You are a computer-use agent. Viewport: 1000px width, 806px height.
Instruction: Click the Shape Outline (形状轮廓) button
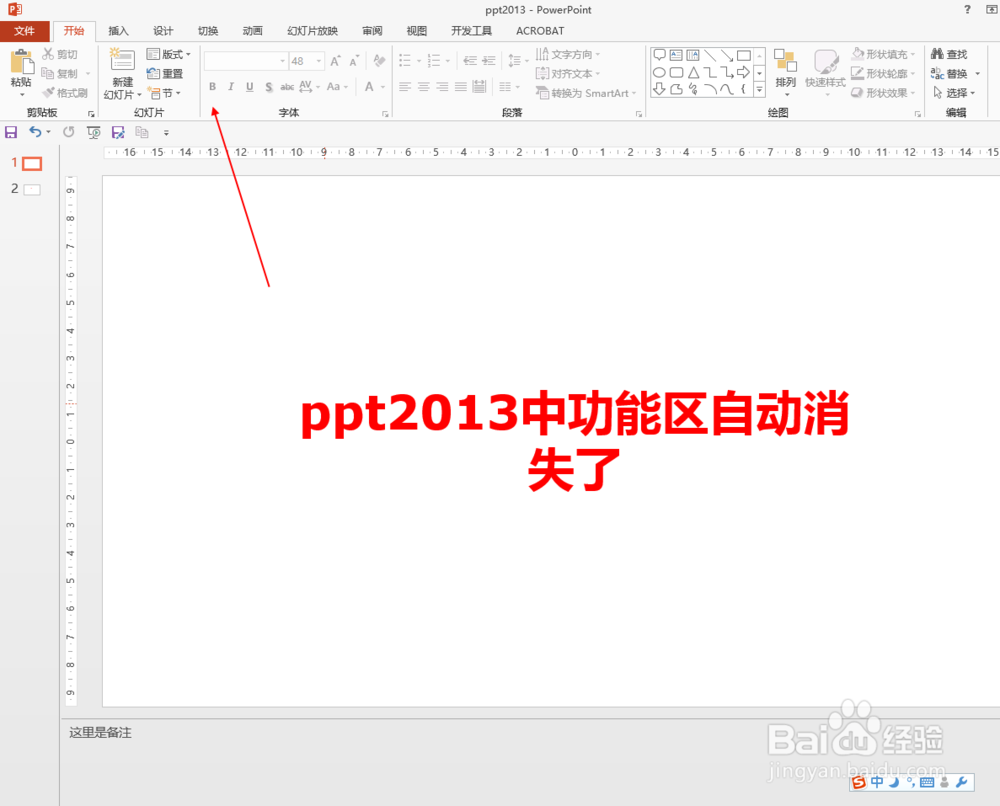click(883, 73)
